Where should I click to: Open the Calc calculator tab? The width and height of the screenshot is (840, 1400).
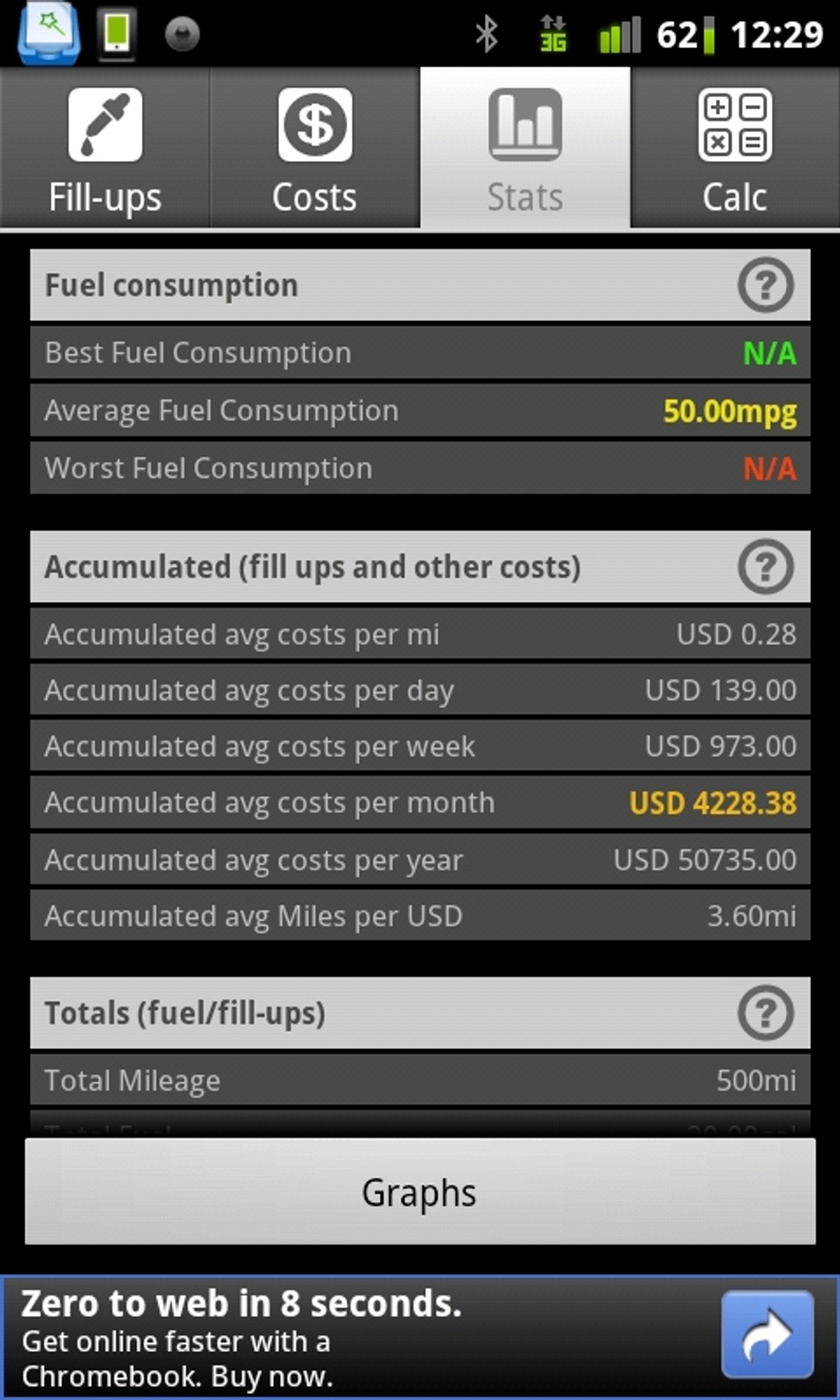735,149
